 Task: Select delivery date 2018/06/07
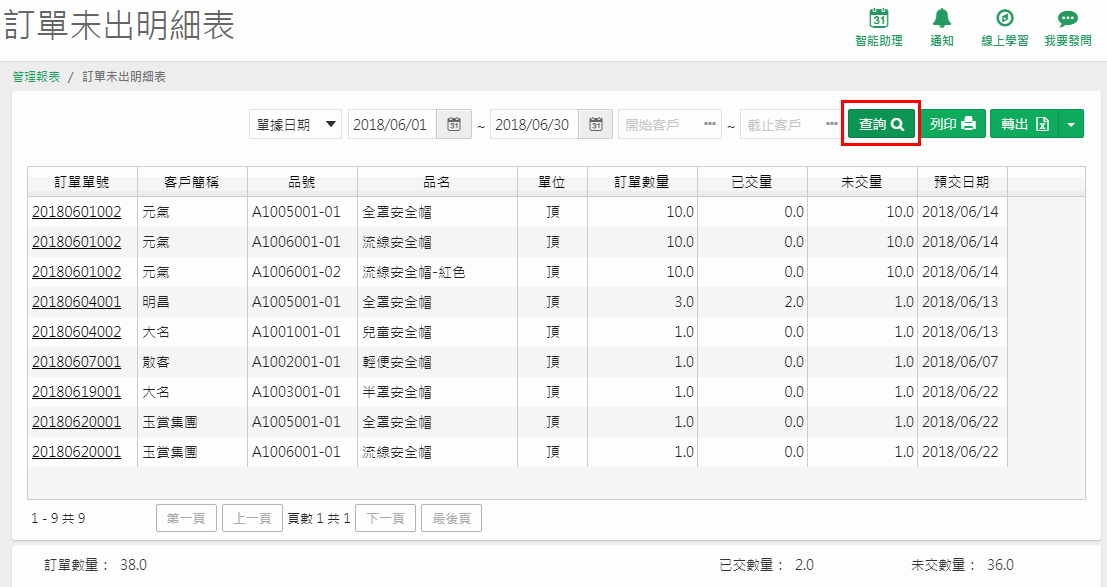(x=960, y=362)
